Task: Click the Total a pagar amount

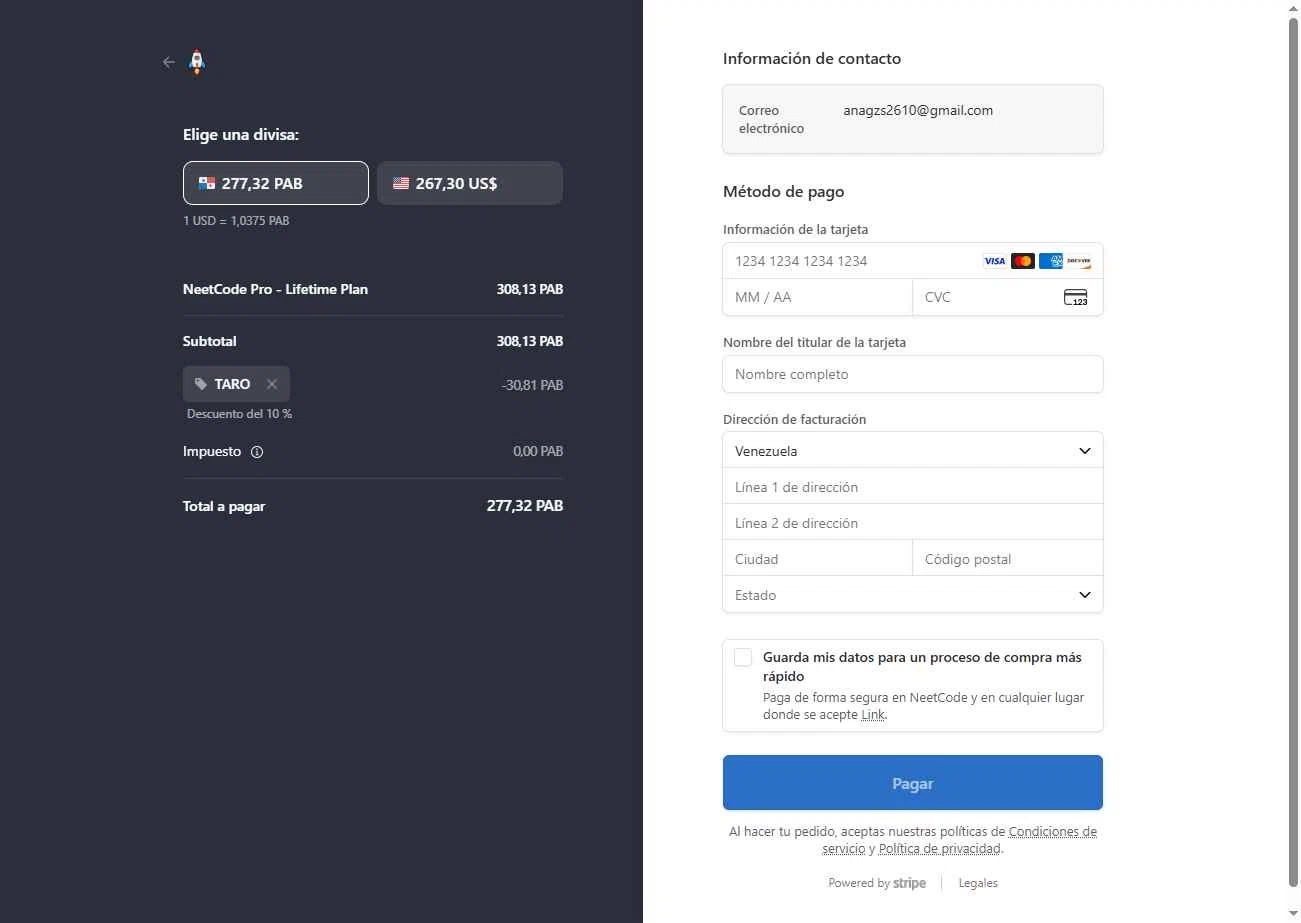Action: (525, 506)
